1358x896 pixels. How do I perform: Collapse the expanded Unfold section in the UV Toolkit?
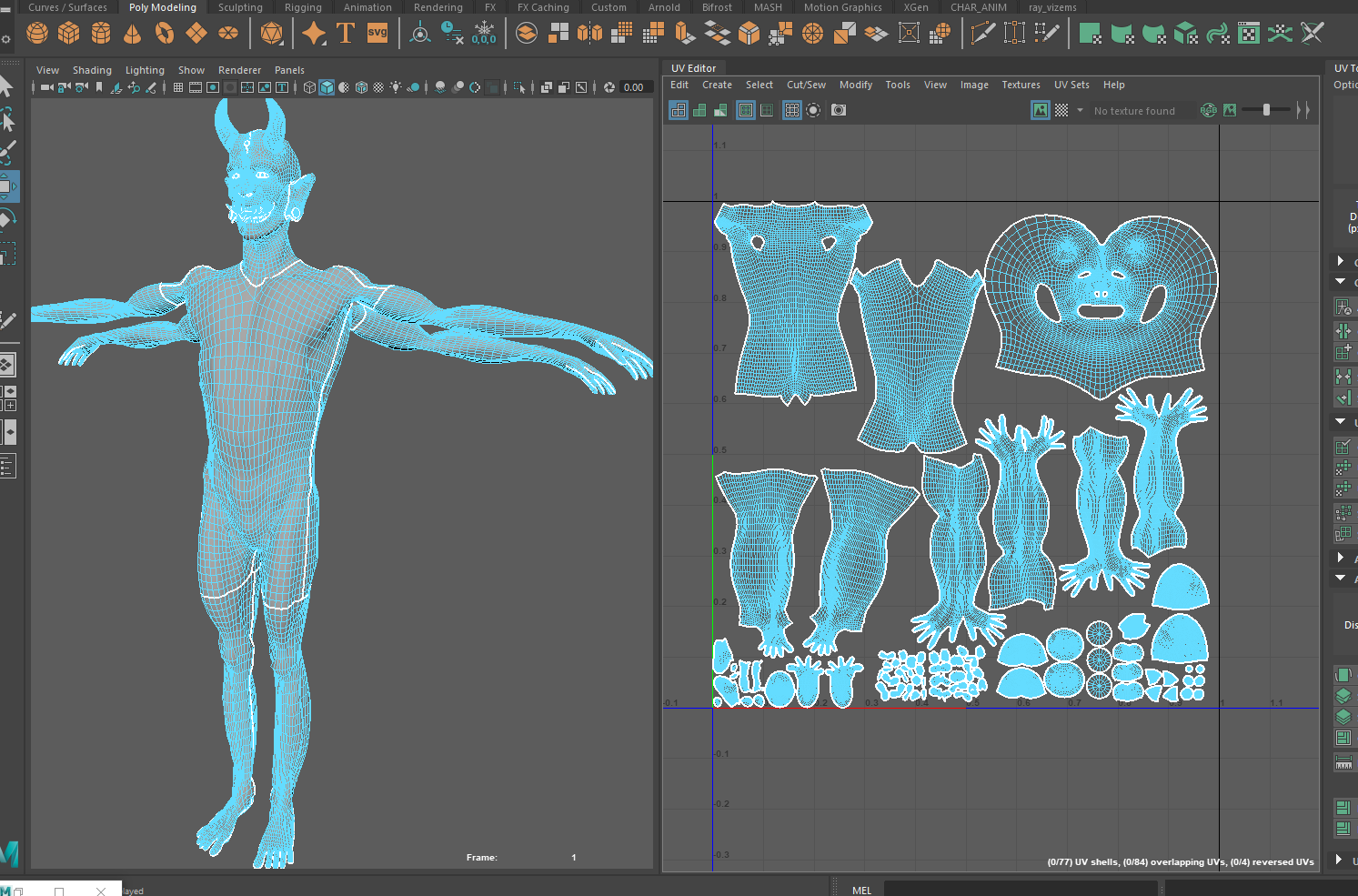1340,422
